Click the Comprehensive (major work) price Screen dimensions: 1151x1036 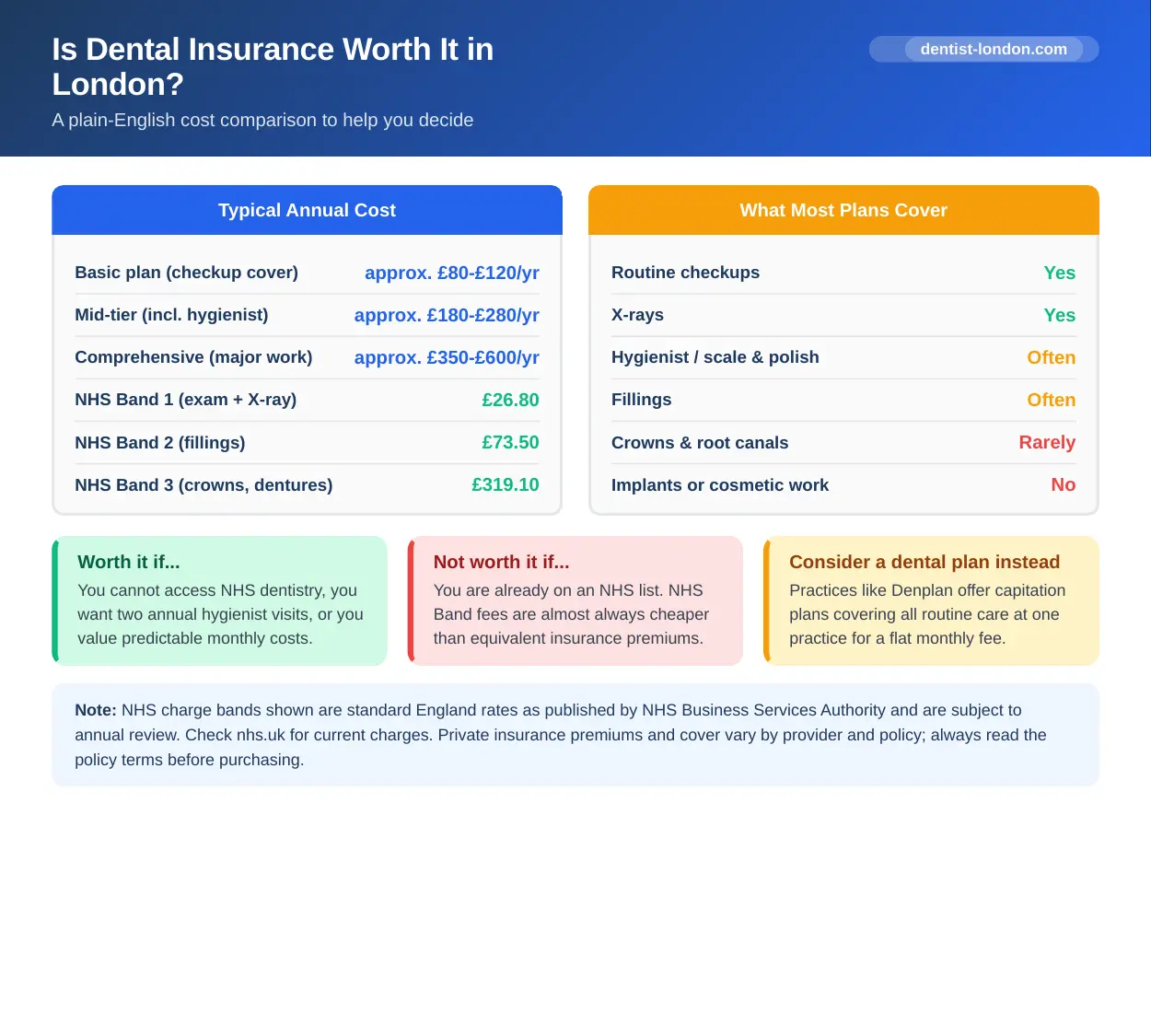pyautogui.click(x=447, y=357)
